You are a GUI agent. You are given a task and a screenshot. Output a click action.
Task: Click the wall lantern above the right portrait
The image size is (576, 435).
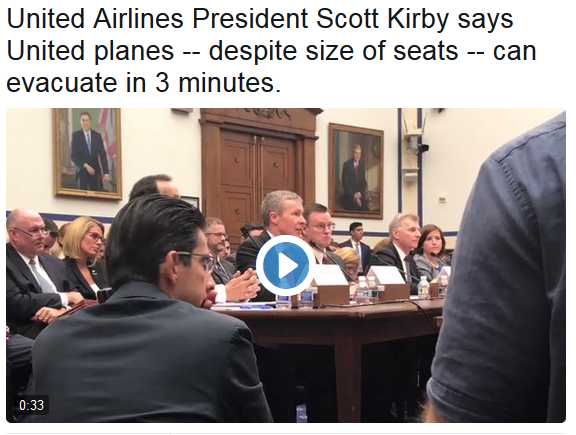pos(415,129)
